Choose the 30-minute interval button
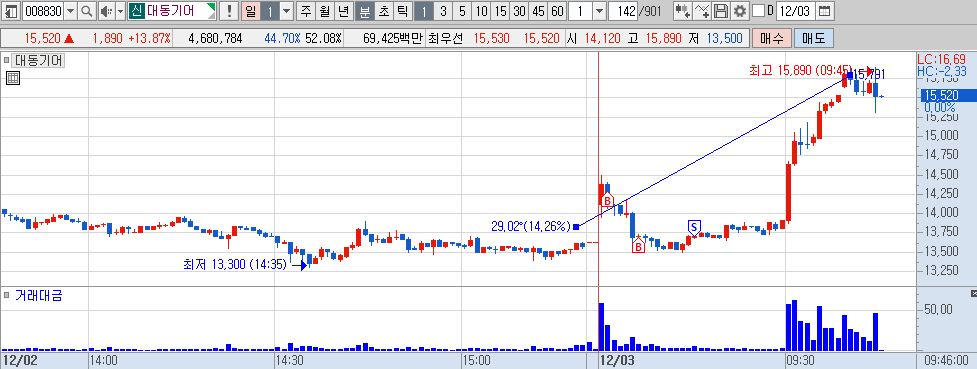 [x=519, y=11]
